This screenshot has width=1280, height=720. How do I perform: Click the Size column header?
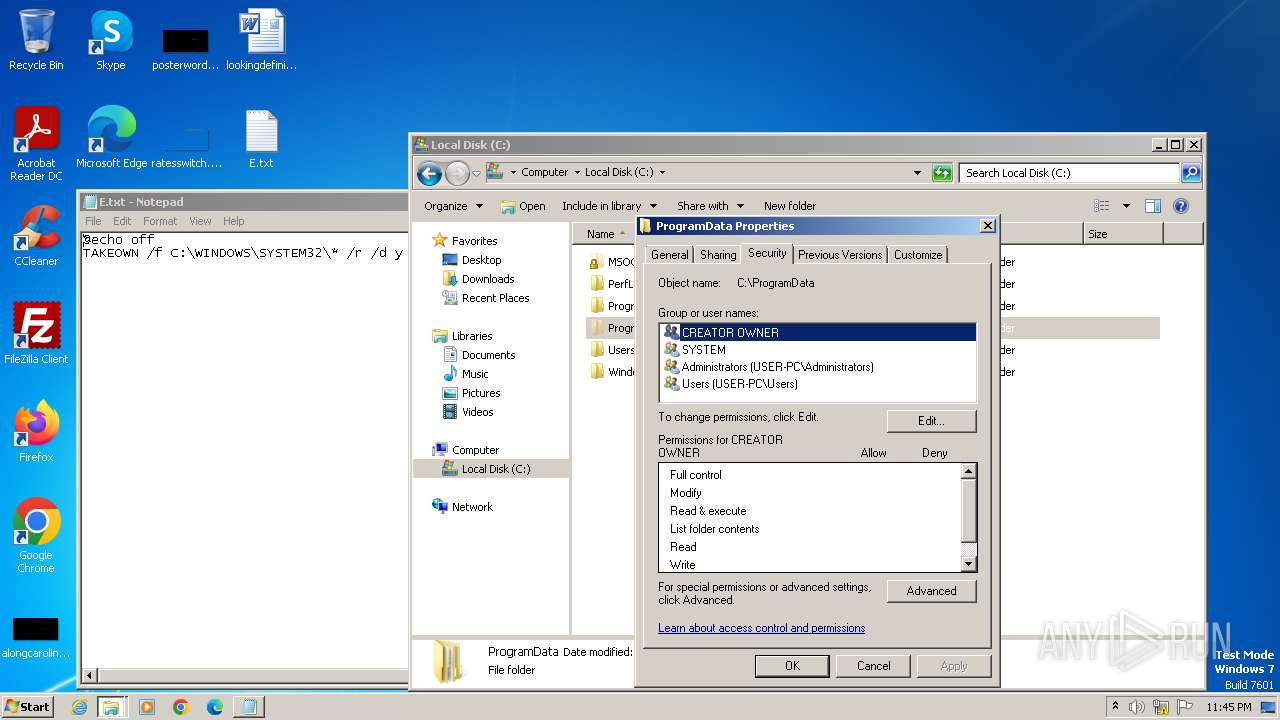[1123, 234]
